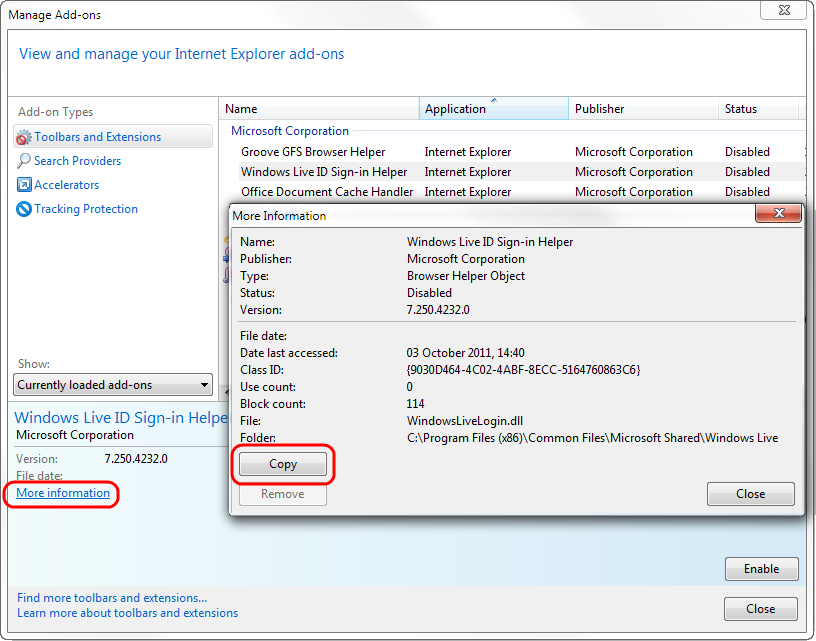This screenshot has height=641, width=816.
Task: Click the Accelerators icon
Action: (x=24, y=185)
